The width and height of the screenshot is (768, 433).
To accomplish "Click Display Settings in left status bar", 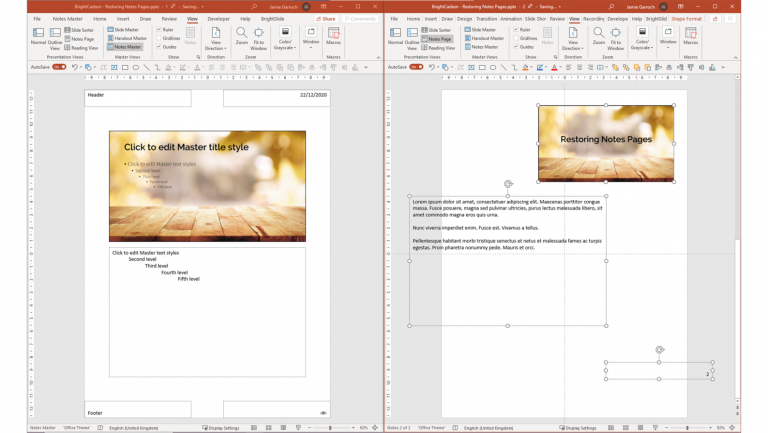I will (221, 428).
